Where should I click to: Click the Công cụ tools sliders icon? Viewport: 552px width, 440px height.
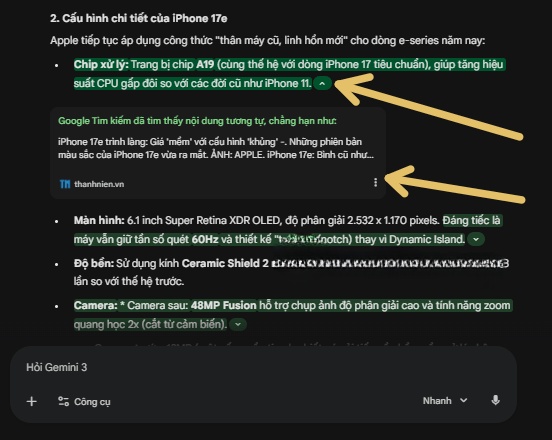coord(63,401)
